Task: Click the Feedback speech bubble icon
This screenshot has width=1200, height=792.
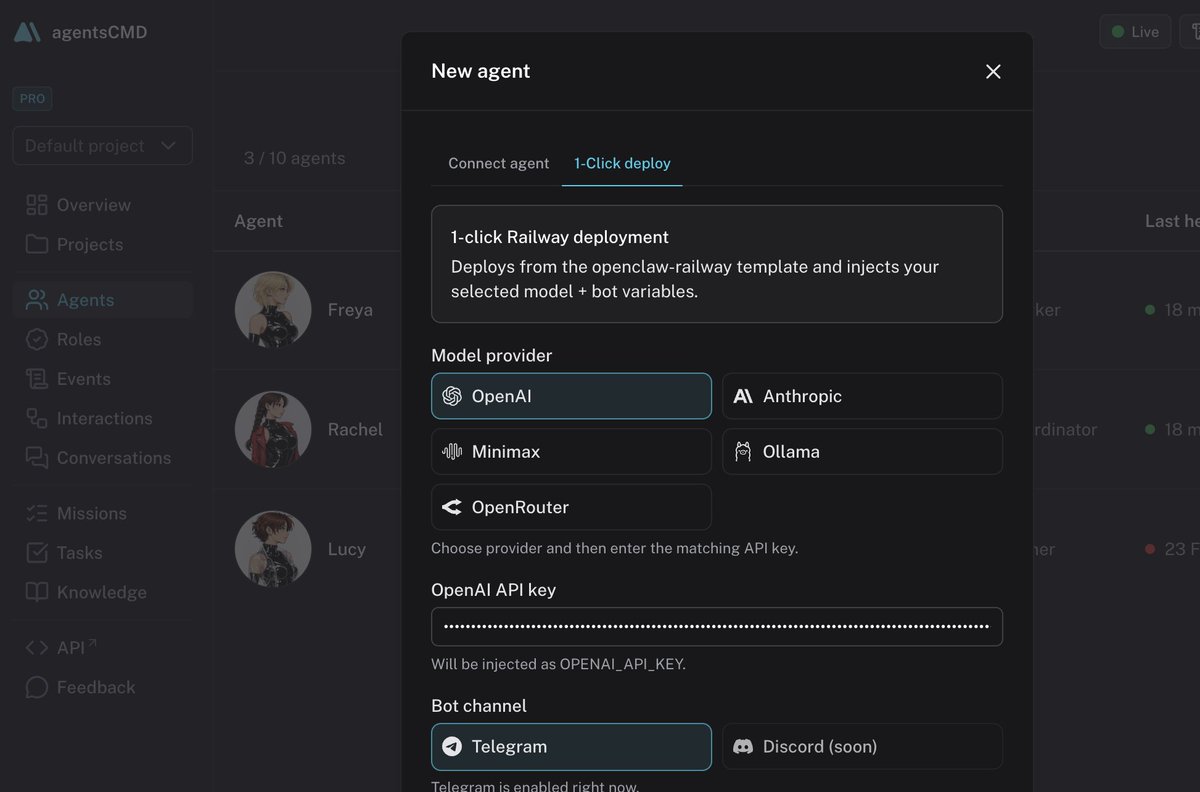Action: tap(37, 687)
